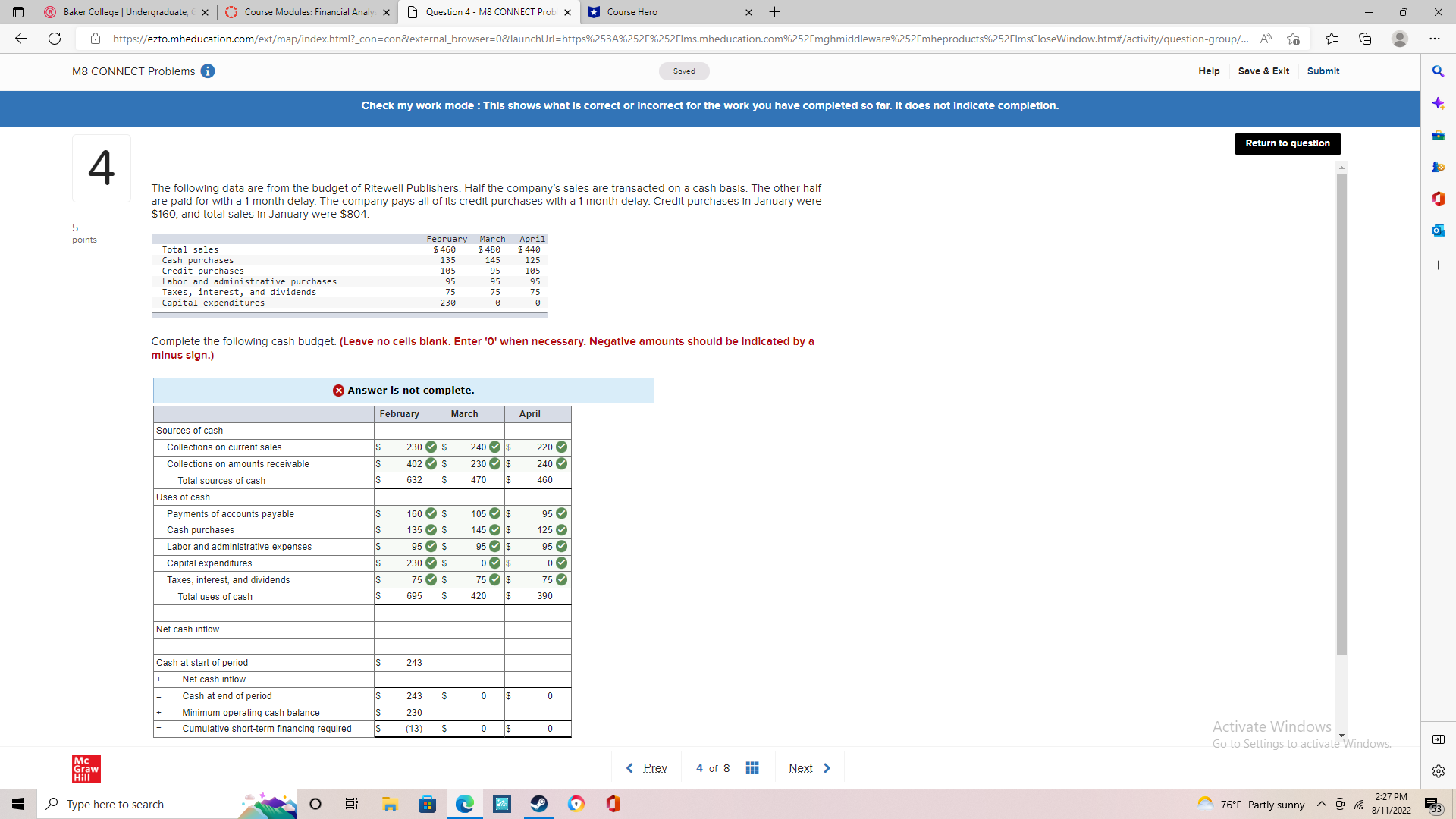Open the Outlook icon in Edge sidebar
This screenshot has width=1456, height=819.
[x=1438, y=231]
